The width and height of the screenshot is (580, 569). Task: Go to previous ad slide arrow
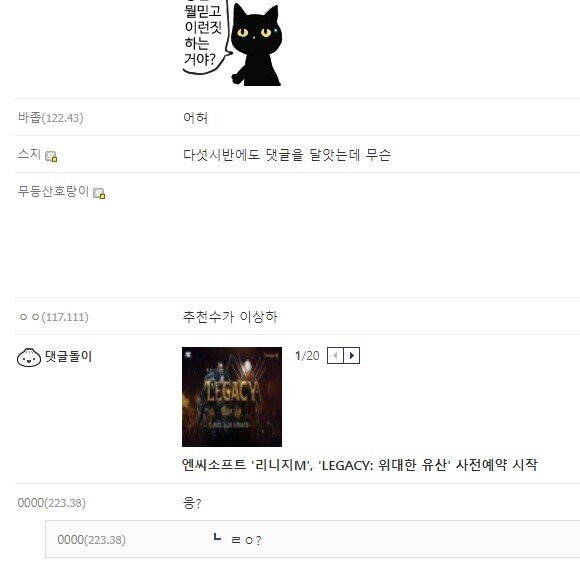pyautogui.click(x=335, y=356)
